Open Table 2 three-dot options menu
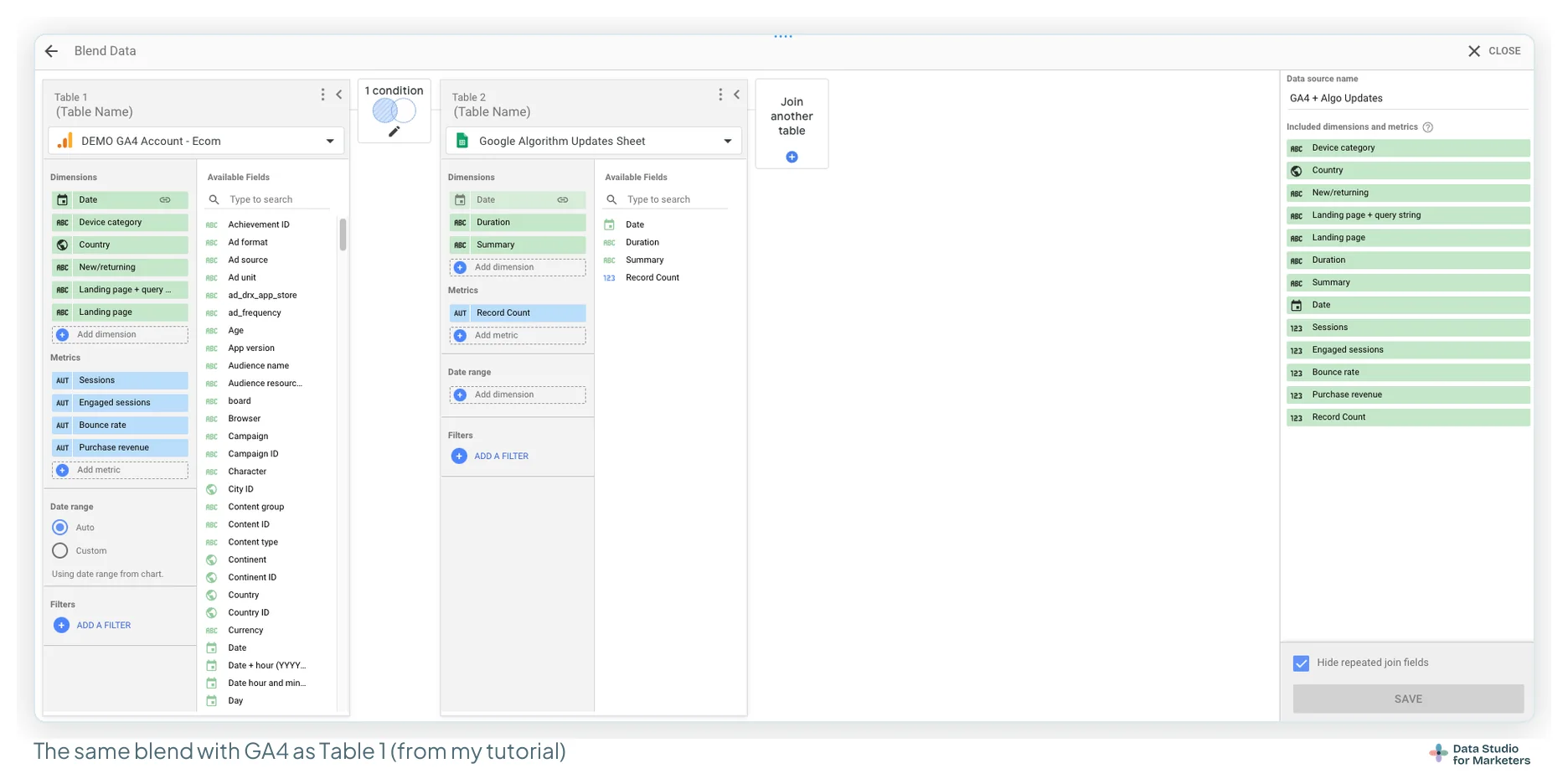1568x784 pixels. click(x=720, y=95)
